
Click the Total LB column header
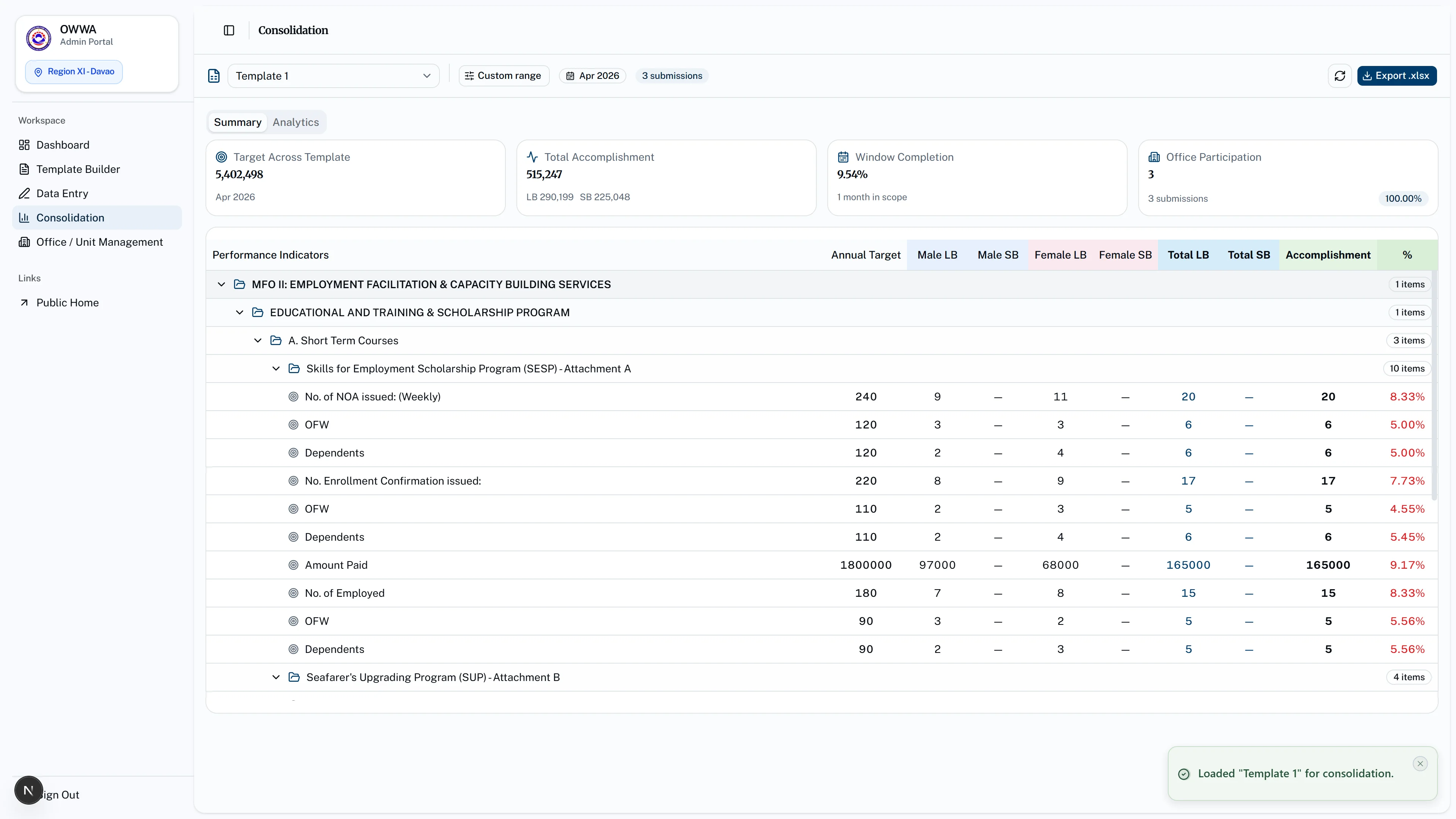click(1188, 255)
